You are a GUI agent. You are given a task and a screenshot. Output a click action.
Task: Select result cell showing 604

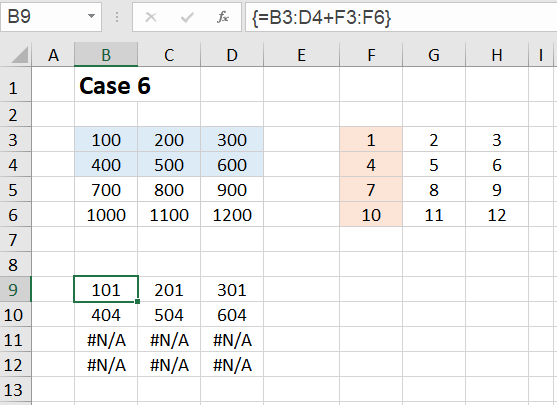tap(232, 315)
